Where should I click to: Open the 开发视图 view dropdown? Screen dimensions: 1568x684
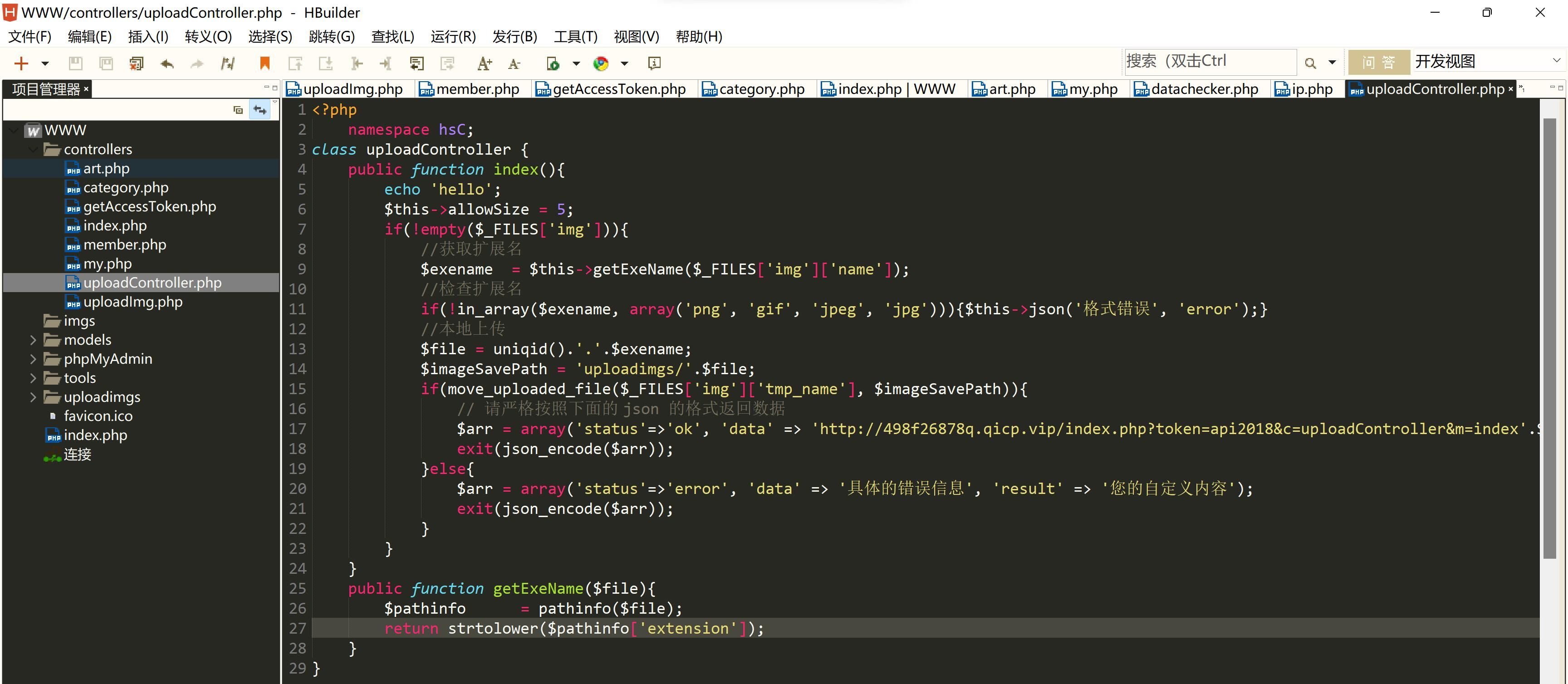tap(1556, 61)
